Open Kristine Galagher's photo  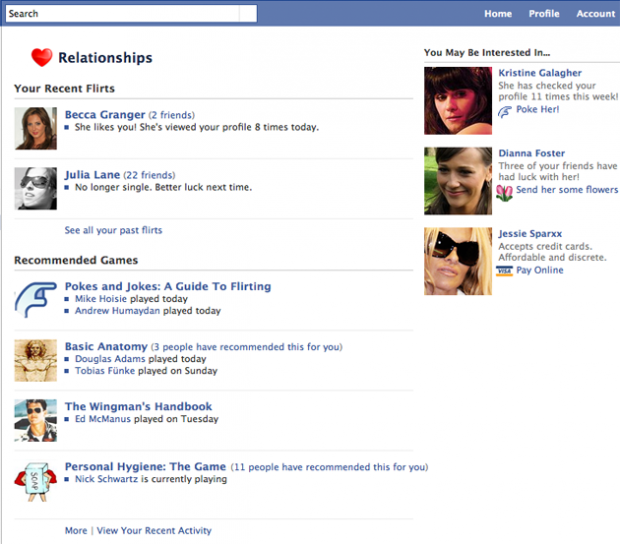pyautogui.click(x=458, y=100)
